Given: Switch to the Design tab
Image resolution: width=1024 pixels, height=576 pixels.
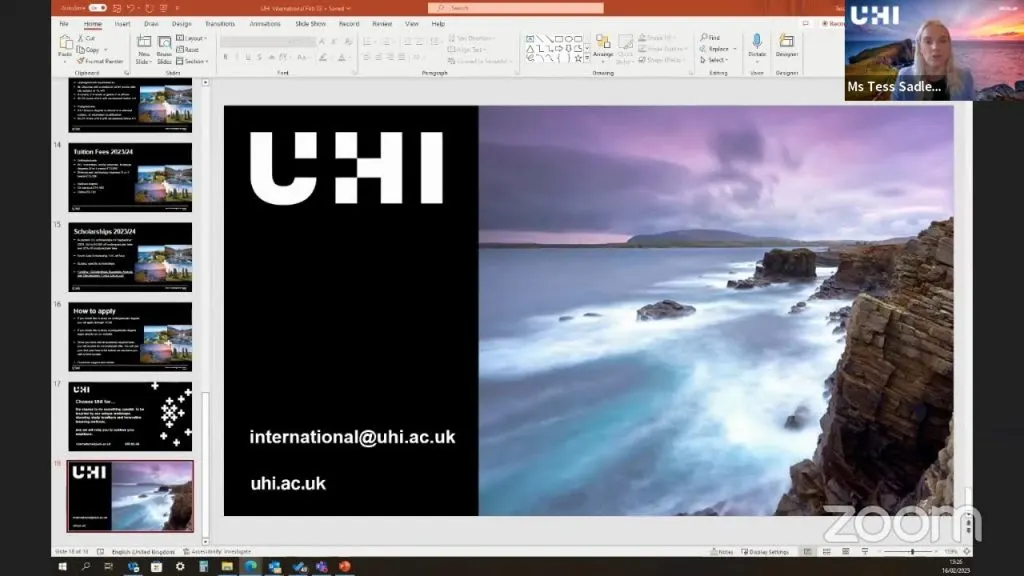Looking at the screenshot, I should tap(182, 24).
